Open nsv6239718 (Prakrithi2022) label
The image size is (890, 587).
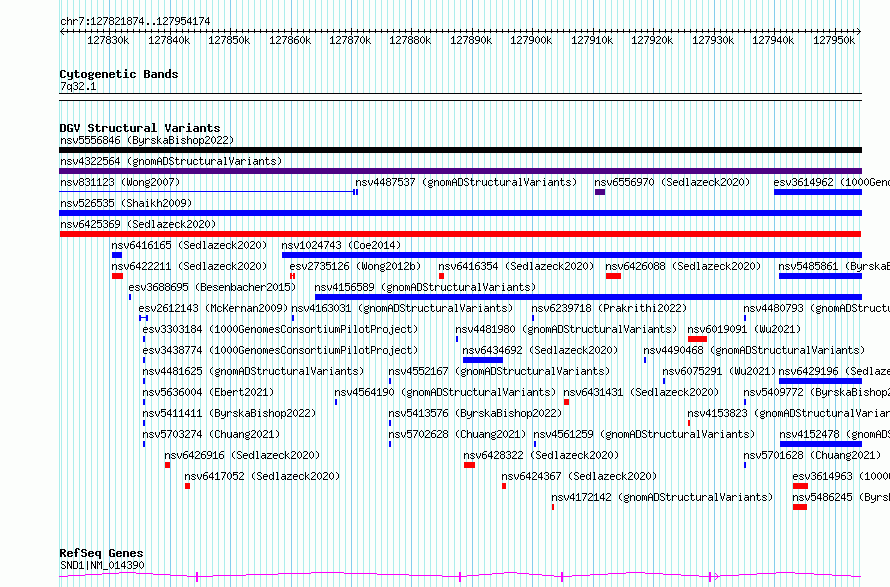(x=609, y=308)
